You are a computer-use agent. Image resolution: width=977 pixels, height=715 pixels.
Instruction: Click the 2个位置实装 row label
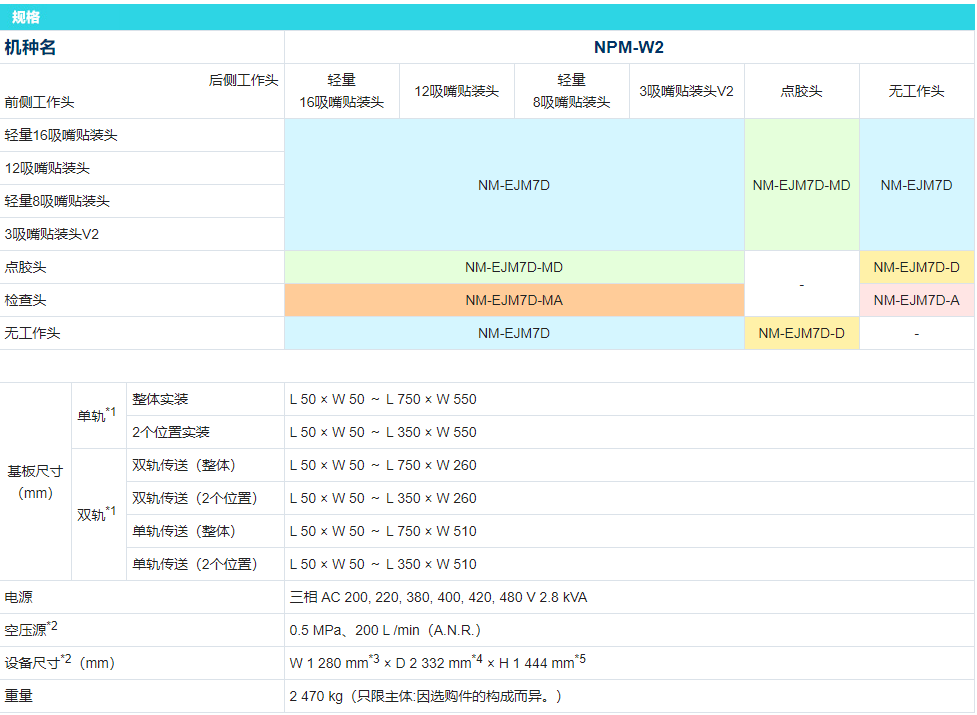click(171, 432)
